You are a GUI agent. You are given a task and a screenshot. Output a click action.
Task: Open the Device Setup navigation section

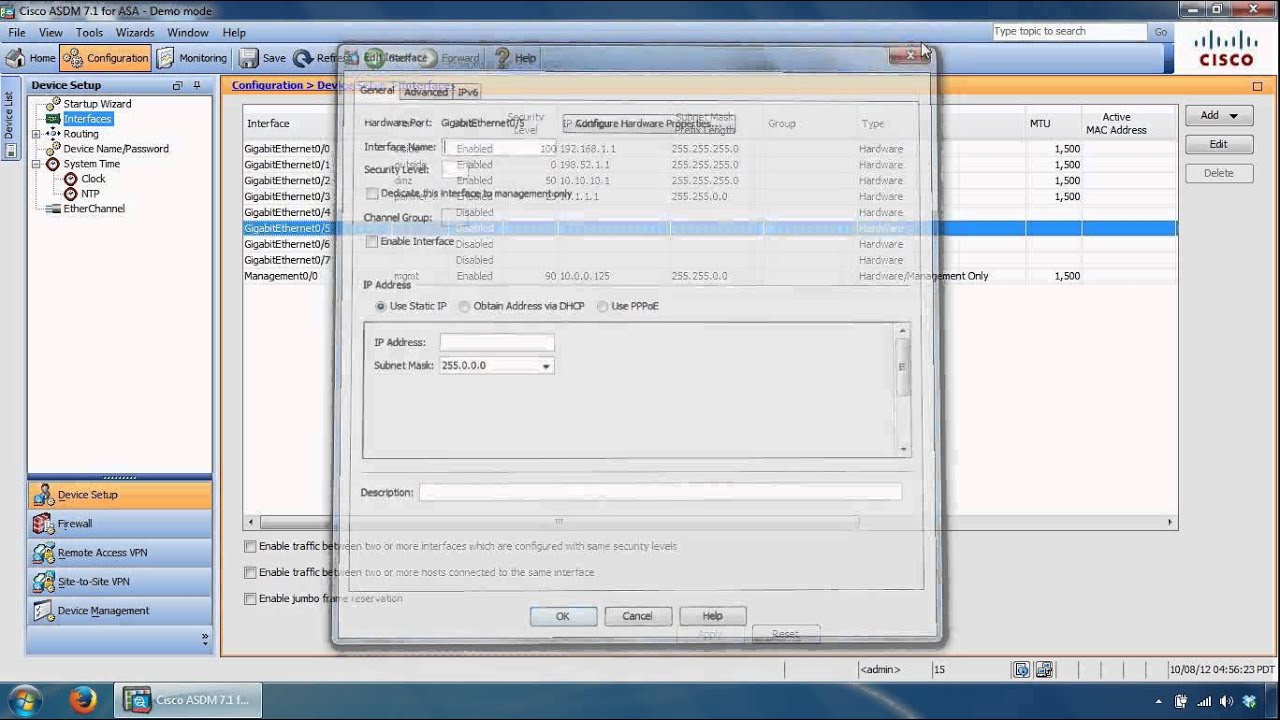(x=120, y=495)
